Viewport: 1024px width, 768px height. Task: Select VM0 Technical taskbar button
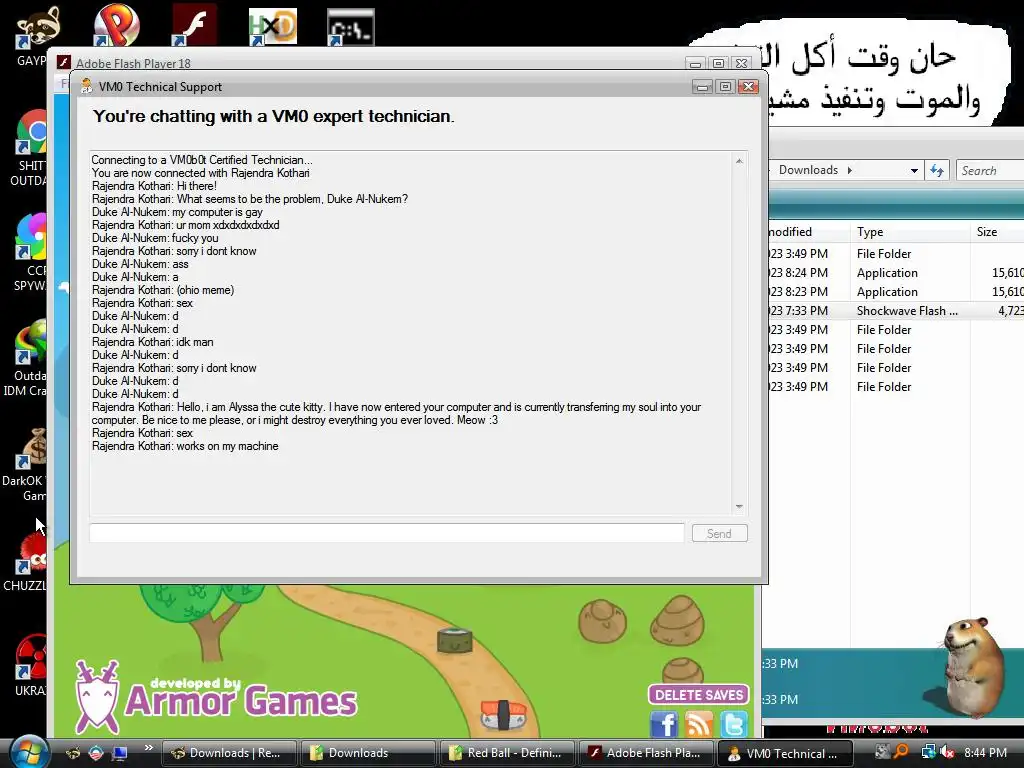click(x=785, y=752)
